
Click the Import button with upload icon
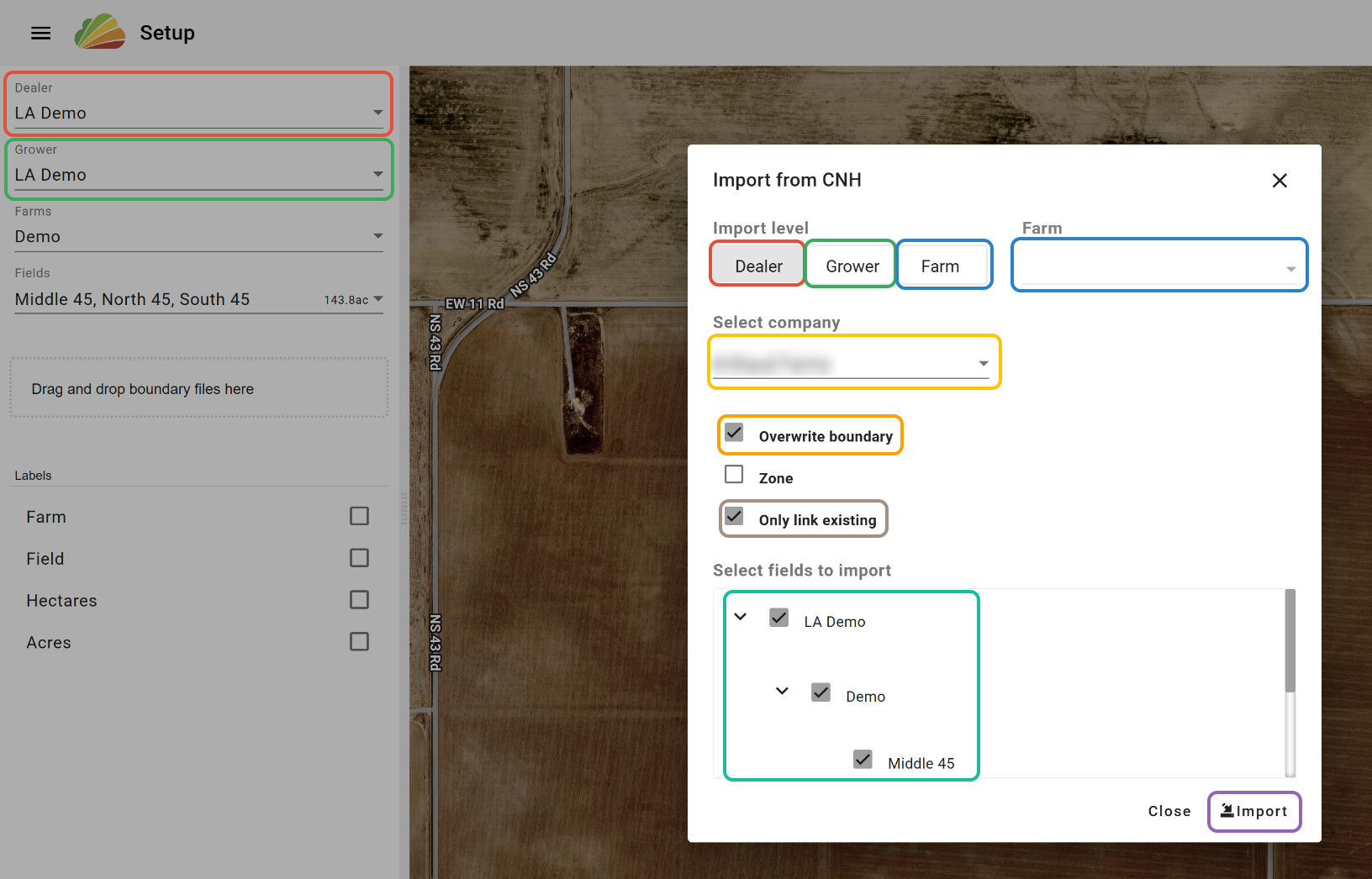pos(1253,811)
